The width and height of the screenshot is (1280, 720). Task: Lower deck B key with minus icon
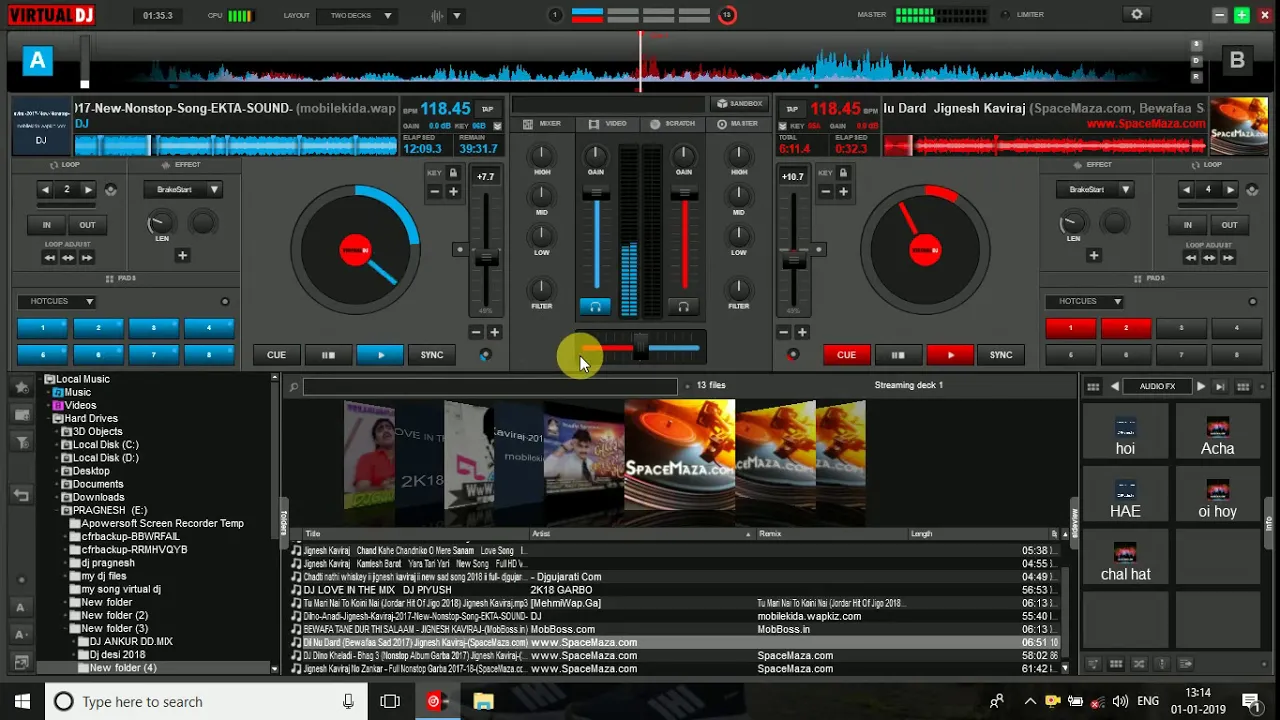826,191
